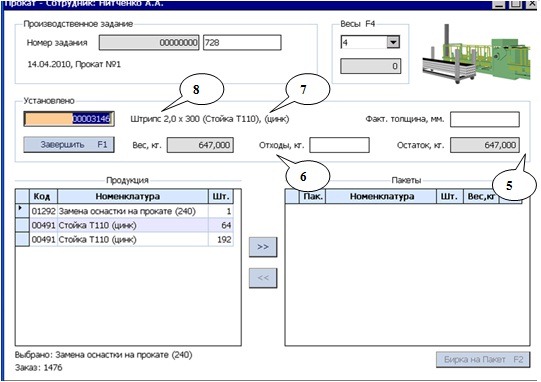Image resolution: width=541 pixels, height=382 pixels.
Task: Move product to packets with >> button
Action: (263, 247)
